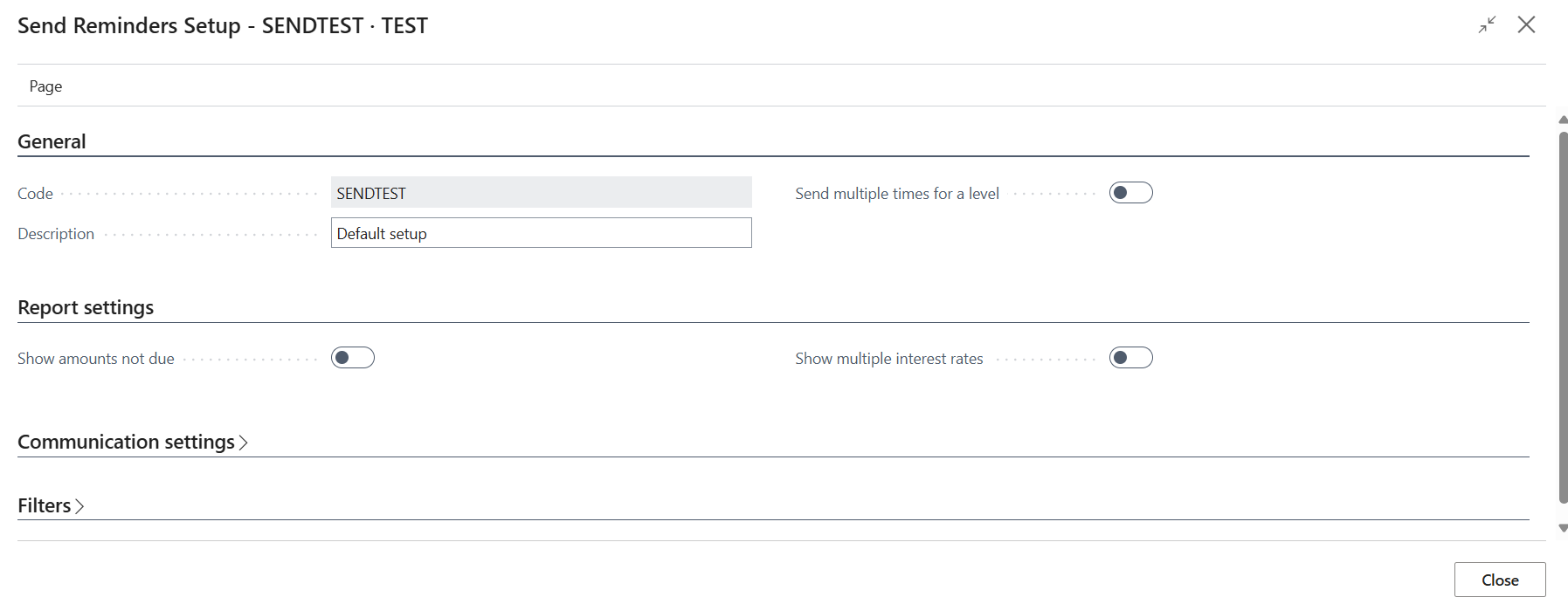Enable Send multiple times for a level
This screenshot has height=611, width=1568.
1130,193
